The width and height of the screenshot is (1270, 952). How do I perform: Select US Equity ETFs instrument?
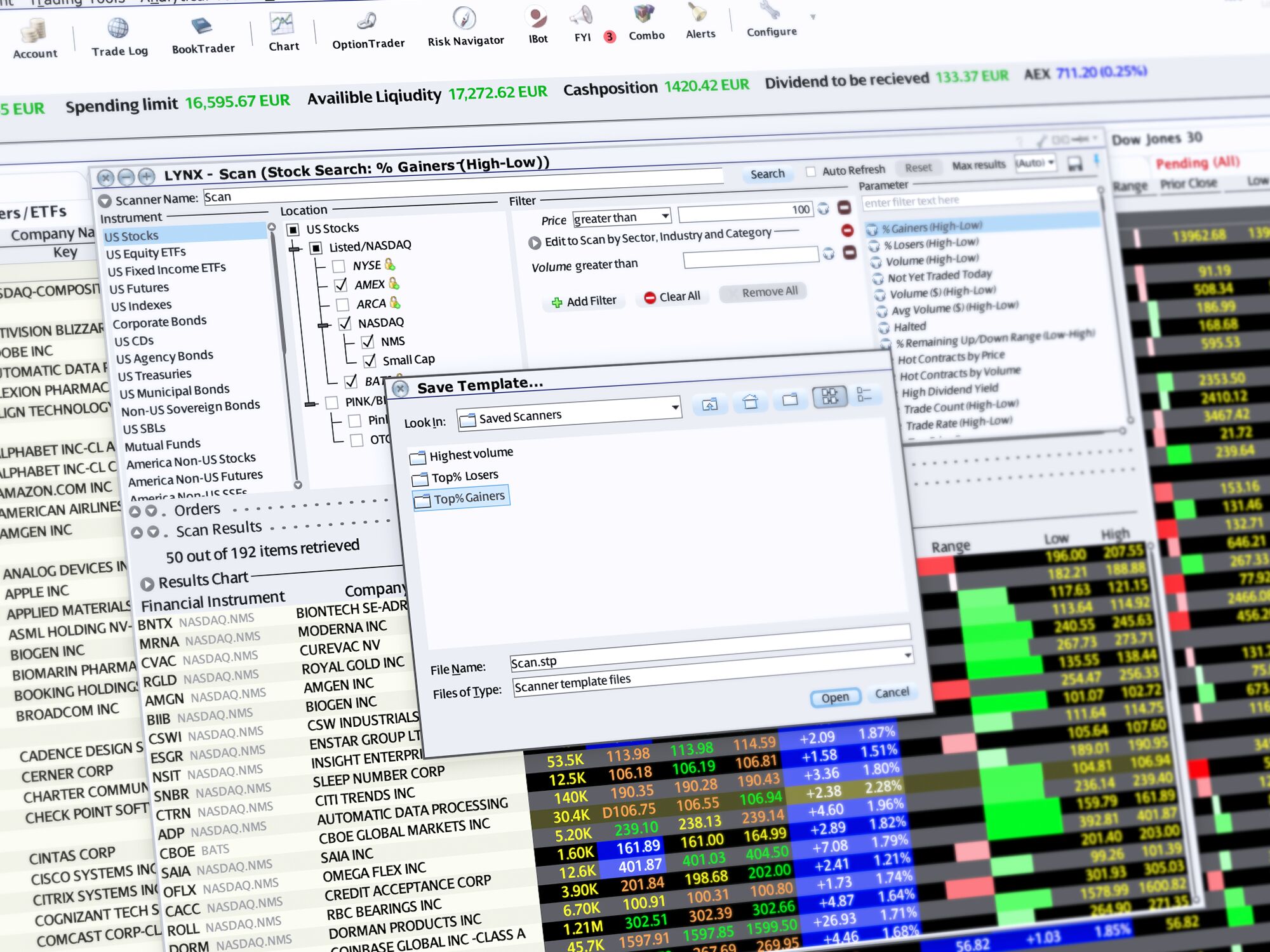tap(146, 253)
